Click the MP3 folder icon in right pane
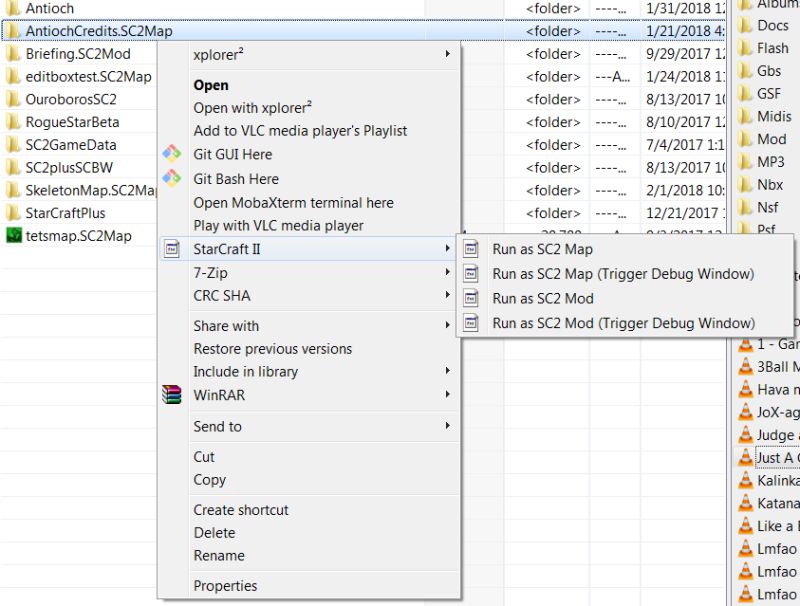 [746, 162]
